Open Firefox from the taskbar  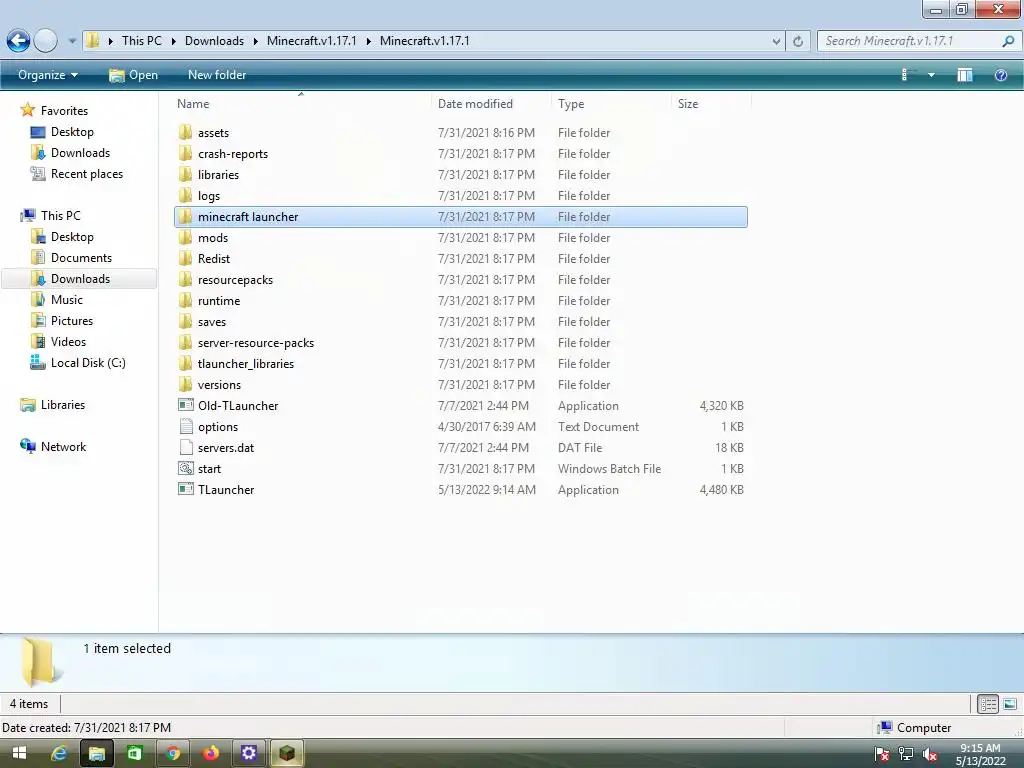click(x=211, y=753)
